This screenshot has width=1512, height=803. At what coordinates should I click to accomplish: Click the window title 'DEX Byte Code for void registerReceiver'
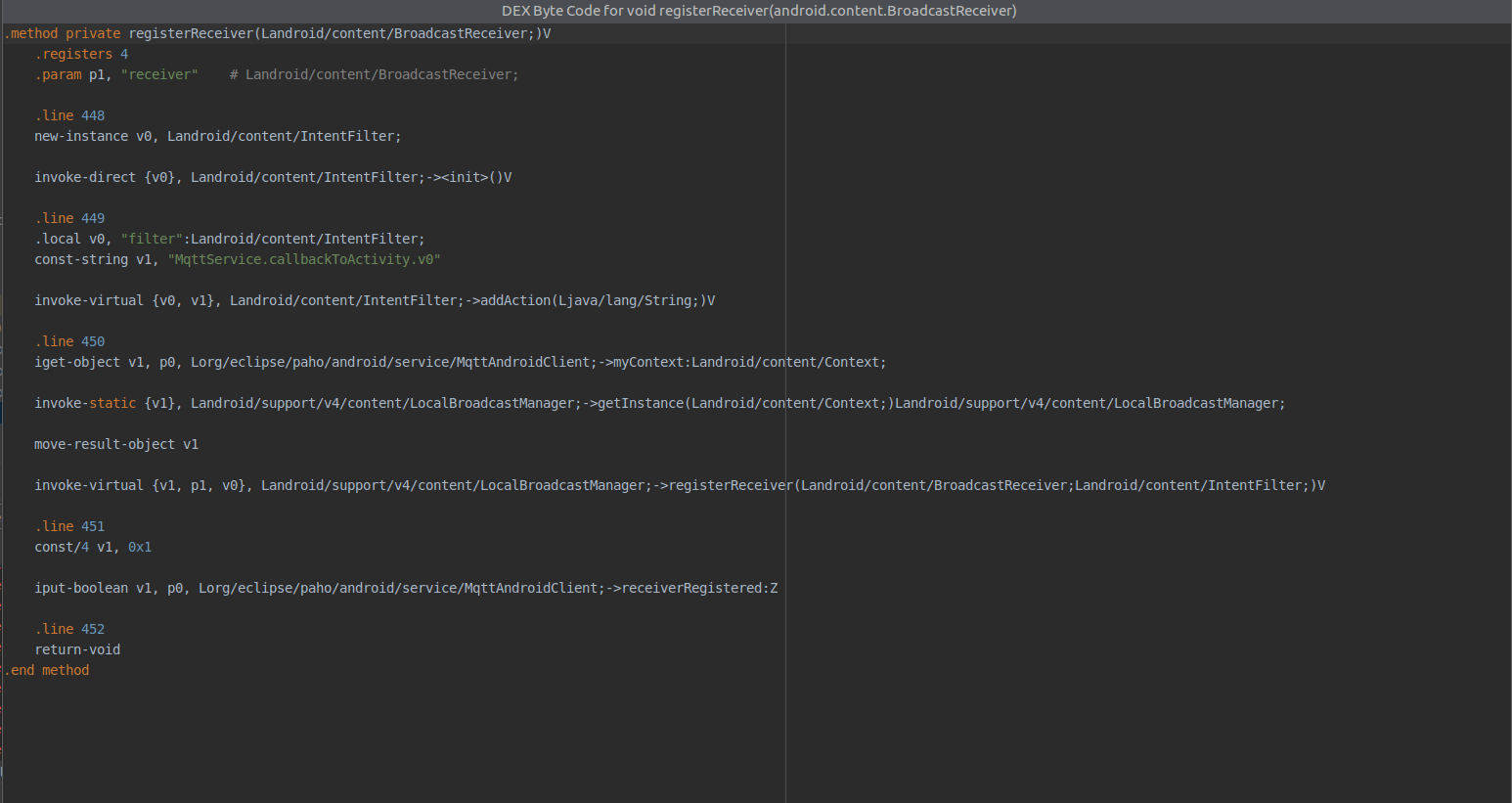point(759,11)
